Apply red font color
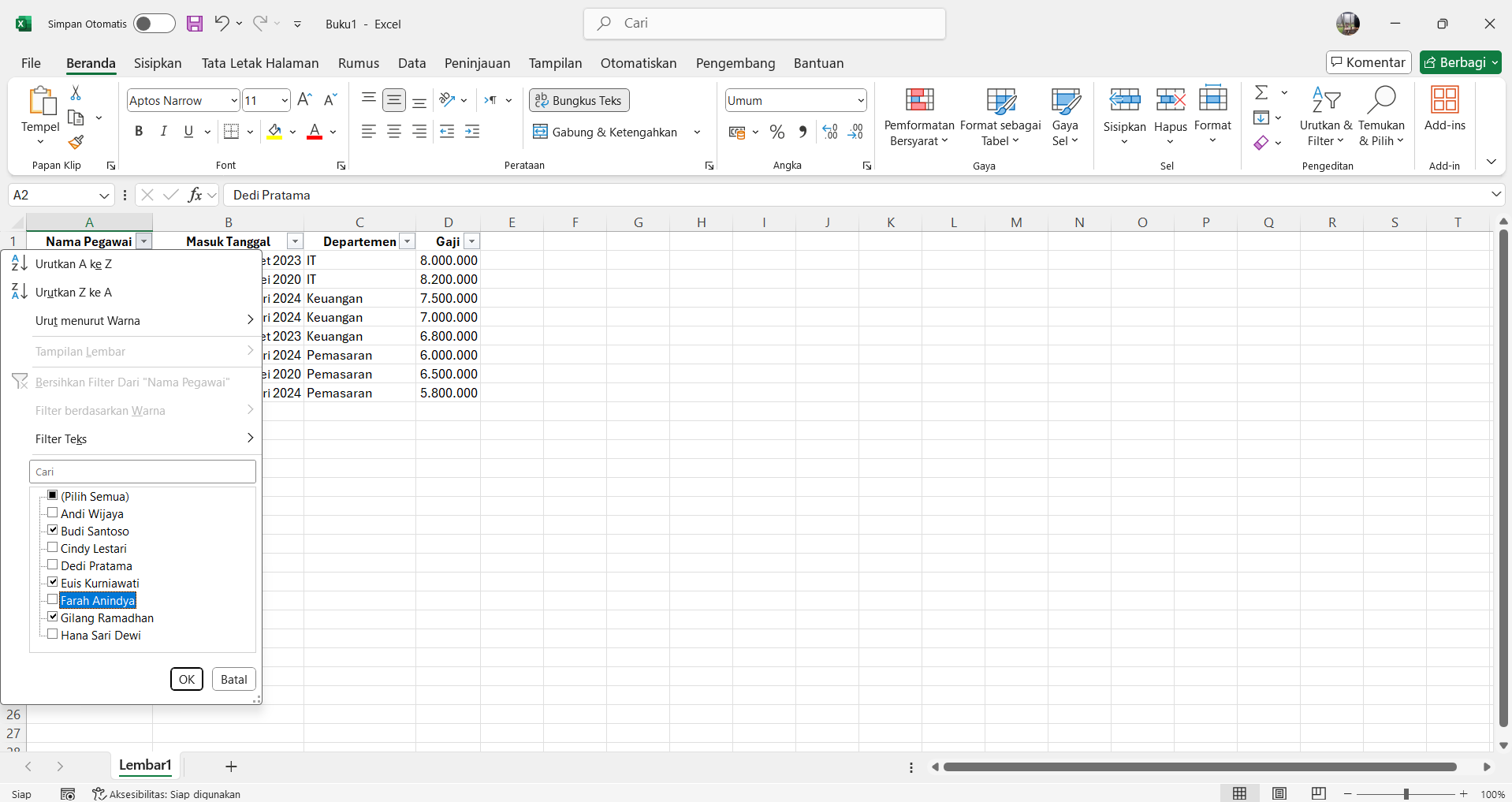Screen dimensions: 1512x802 [x=315, y=132]
